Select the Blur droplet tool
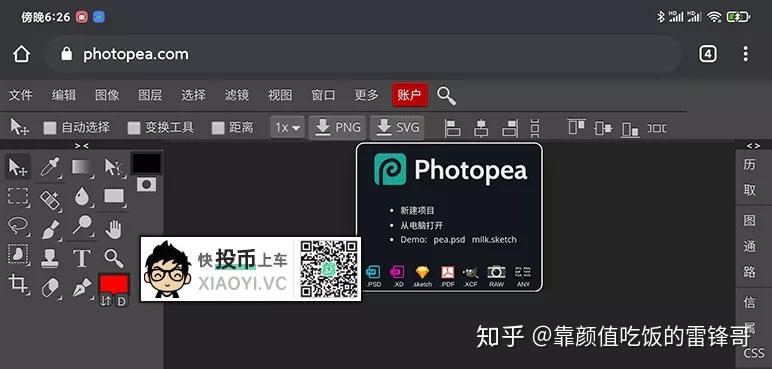The height and width of the screenshot is (369, 772). click(x=82, y=197)
